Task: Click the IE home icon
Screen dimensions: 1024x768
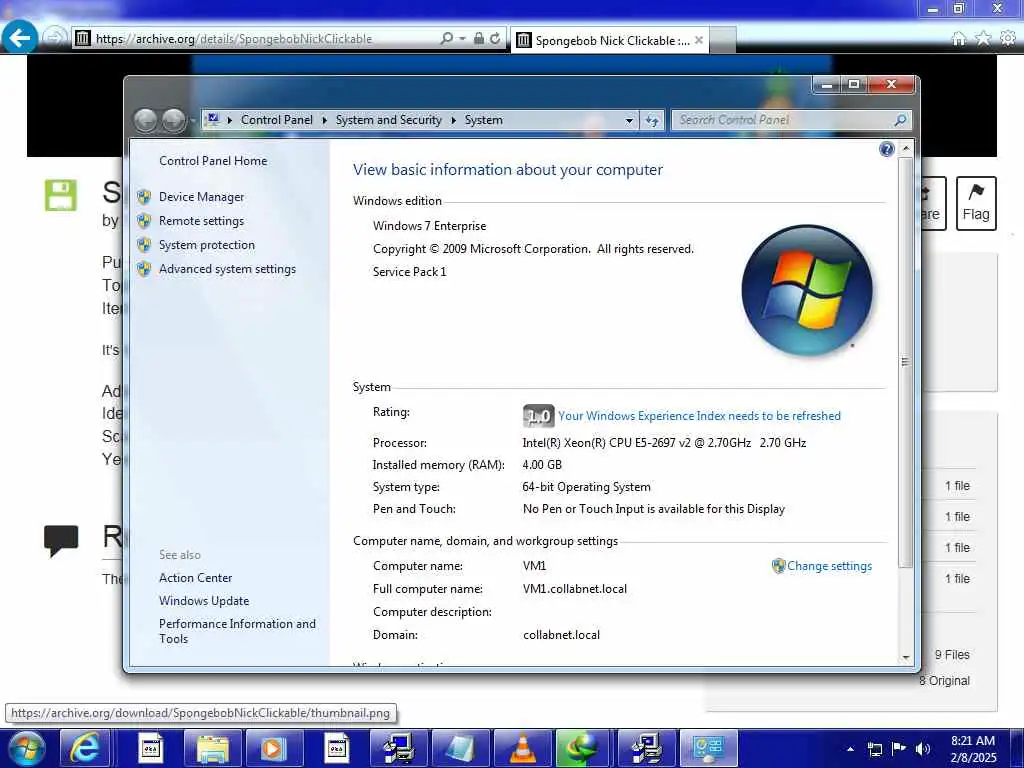Action: pyautogui.click(x=959, y=39)
